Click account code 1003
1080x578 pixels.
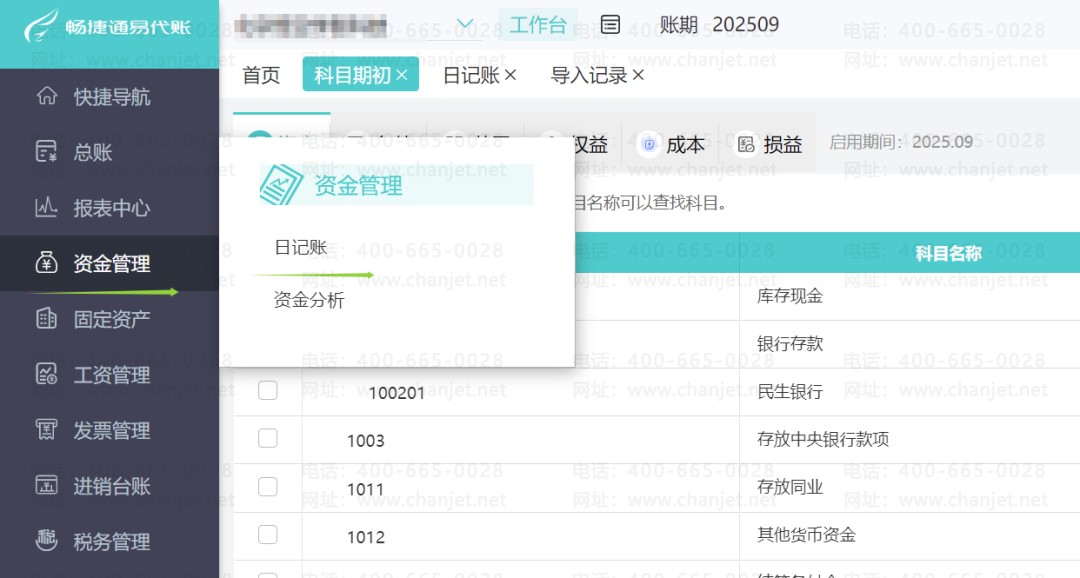tap(366, 441)
